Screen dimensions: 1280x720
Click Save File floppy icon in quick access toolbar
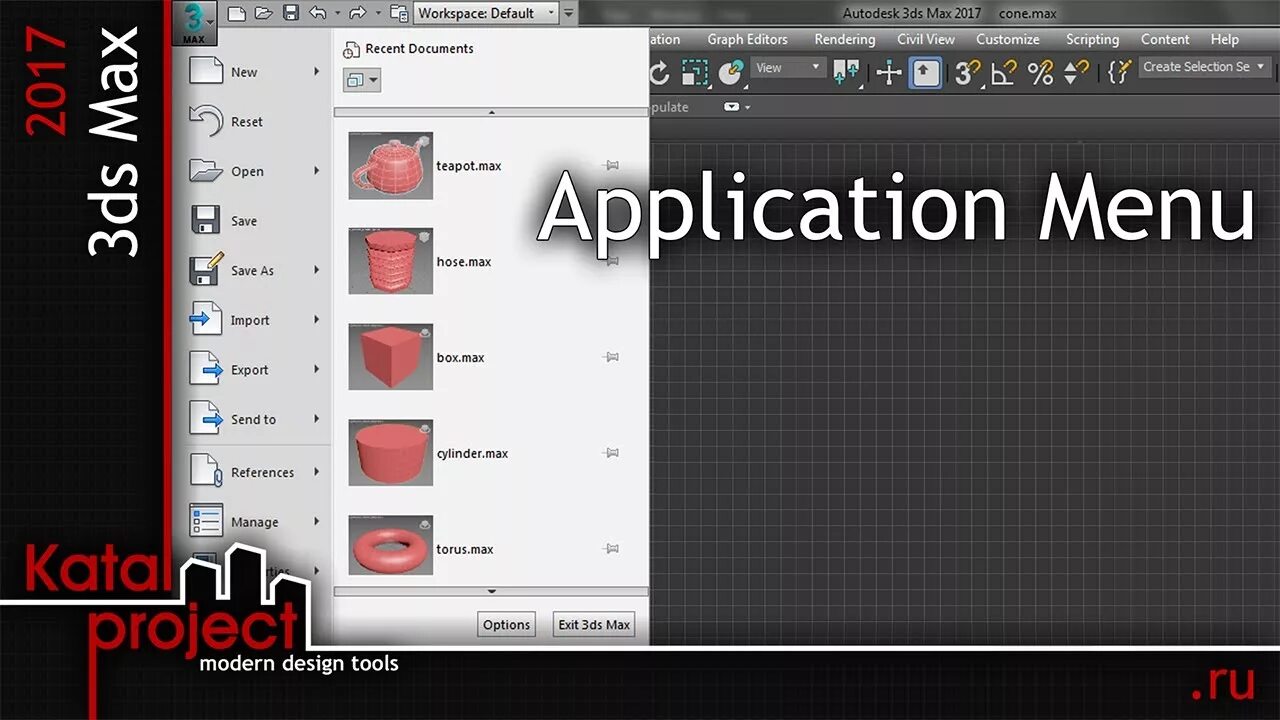click(291, 13)
